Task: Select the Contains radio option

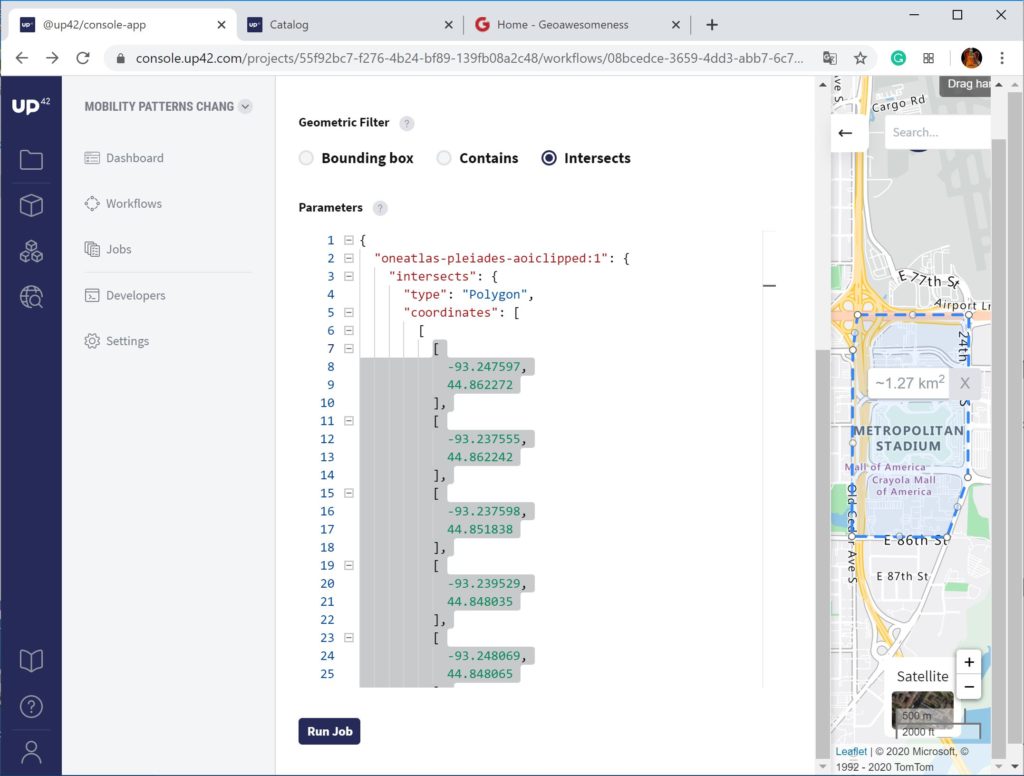Action: (x=443, y=158)
